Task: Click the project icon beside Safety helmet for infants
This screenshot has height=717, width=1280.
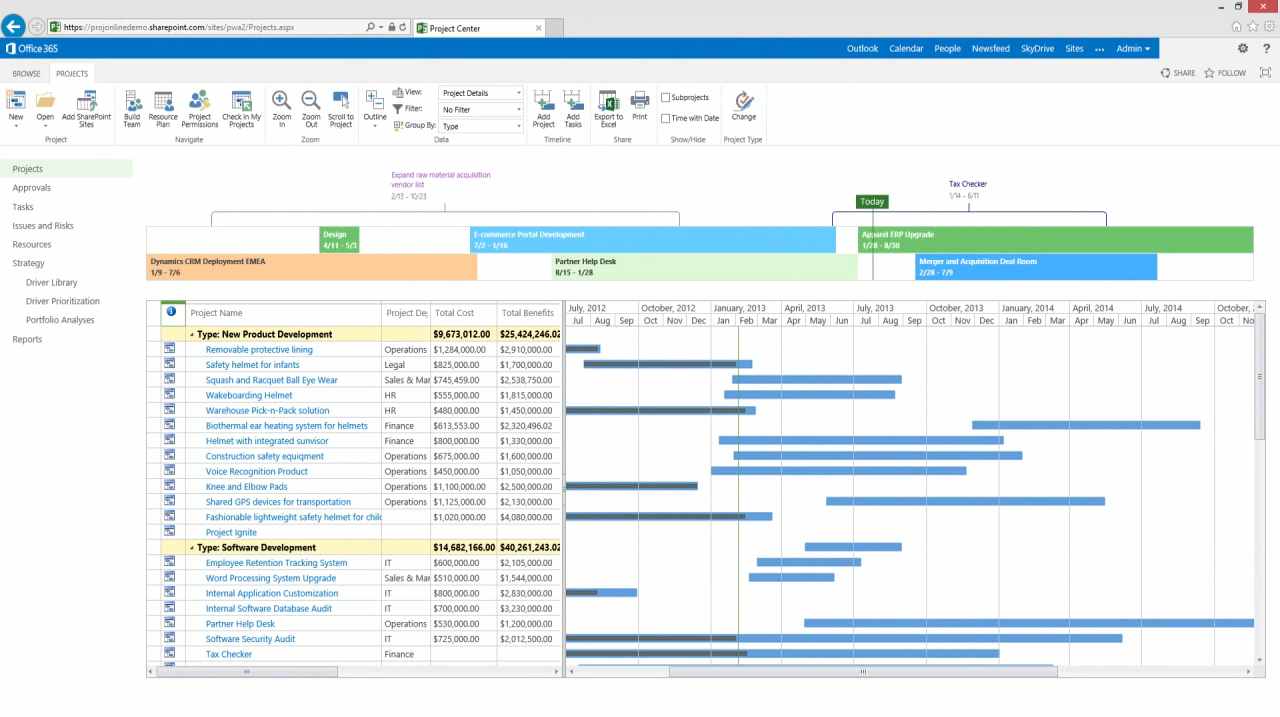Action: click(x=170, y=365)
